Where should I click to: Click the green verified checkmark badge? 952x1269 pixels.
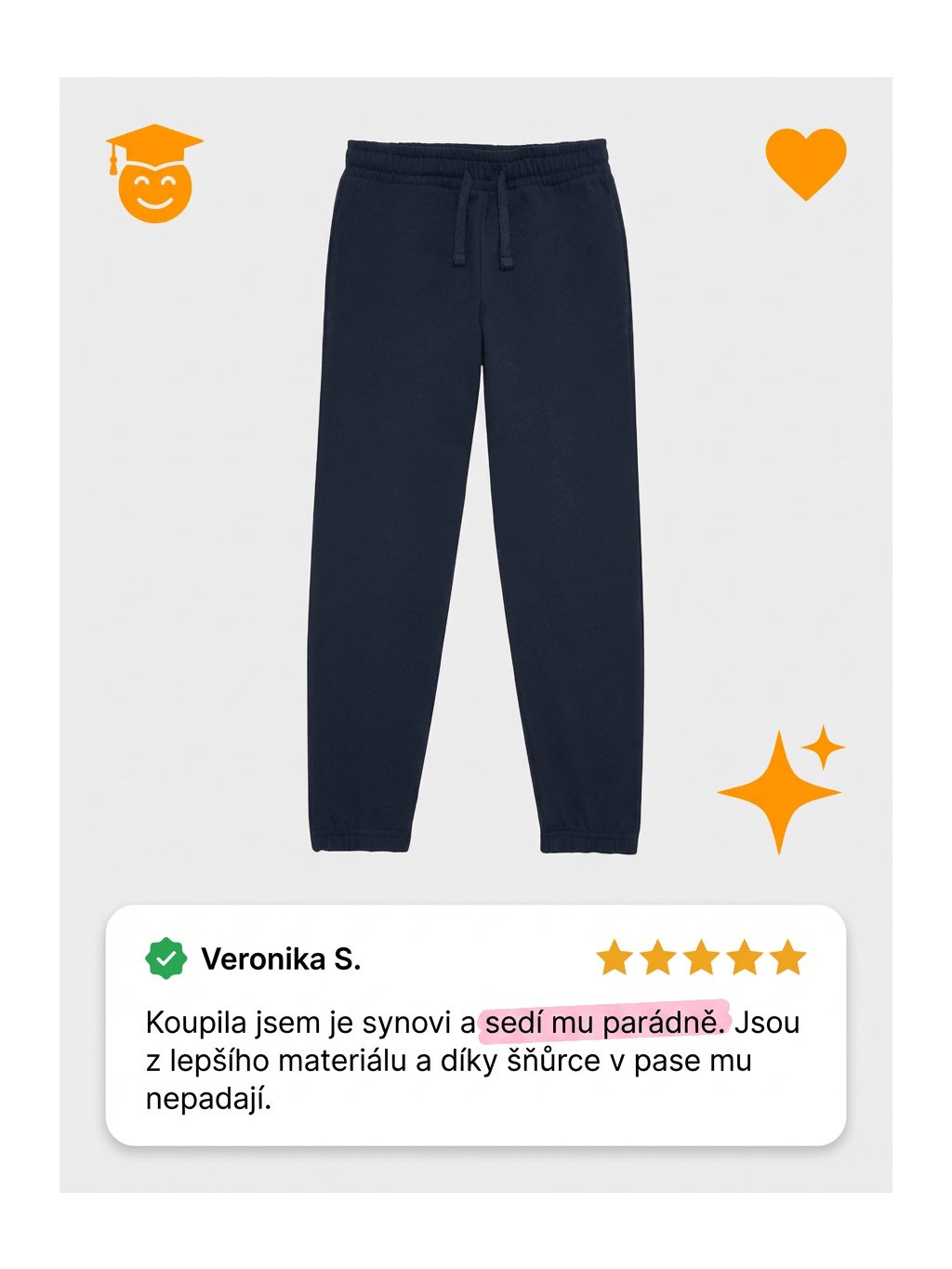(166, 958)
